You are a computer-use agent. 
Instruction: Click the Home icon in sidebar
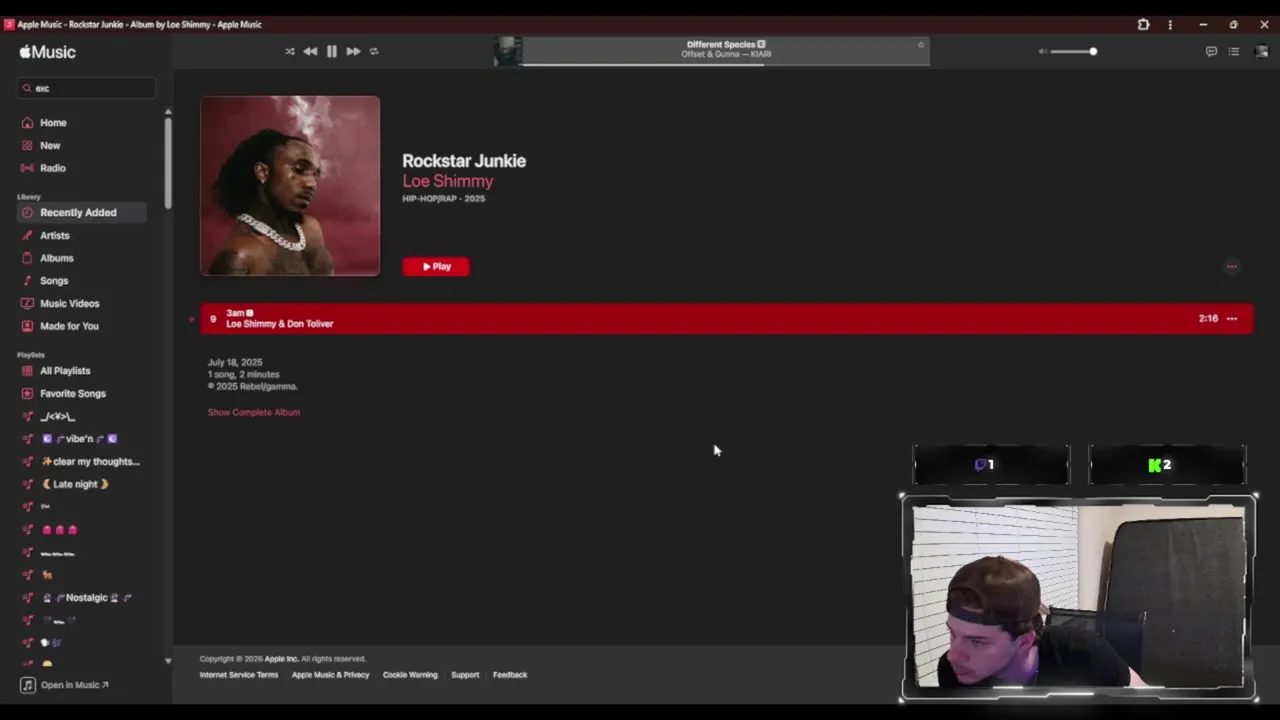[27, 123]
